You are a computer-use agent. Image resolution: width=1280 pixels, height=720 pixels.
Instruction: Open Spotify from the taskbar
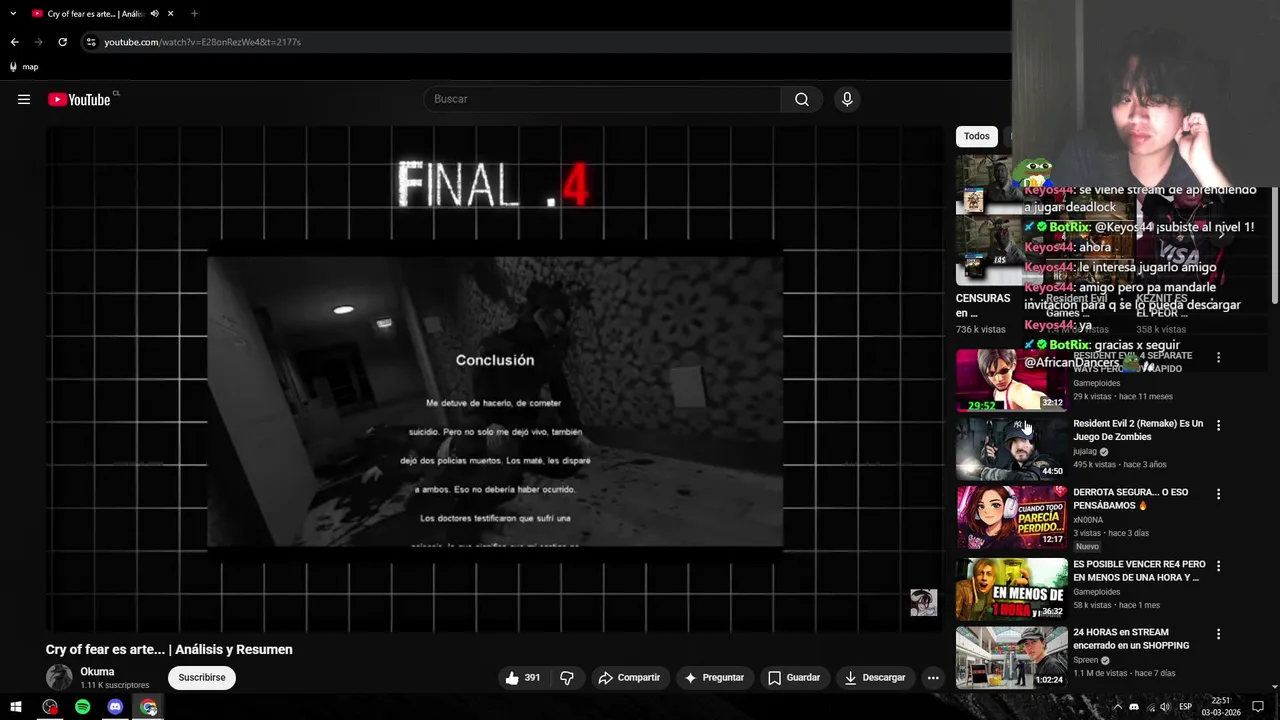tap(82, 707)
